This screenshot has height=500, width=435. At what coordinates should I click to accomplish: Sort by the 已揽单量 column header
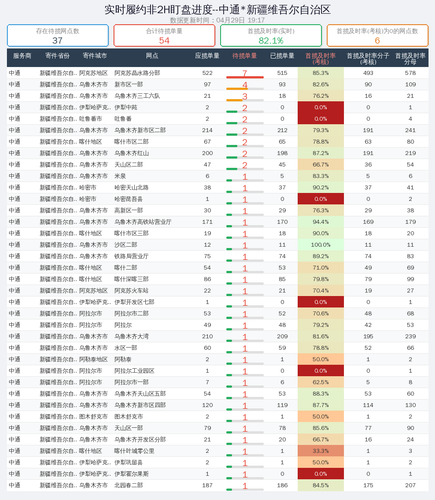282,56
